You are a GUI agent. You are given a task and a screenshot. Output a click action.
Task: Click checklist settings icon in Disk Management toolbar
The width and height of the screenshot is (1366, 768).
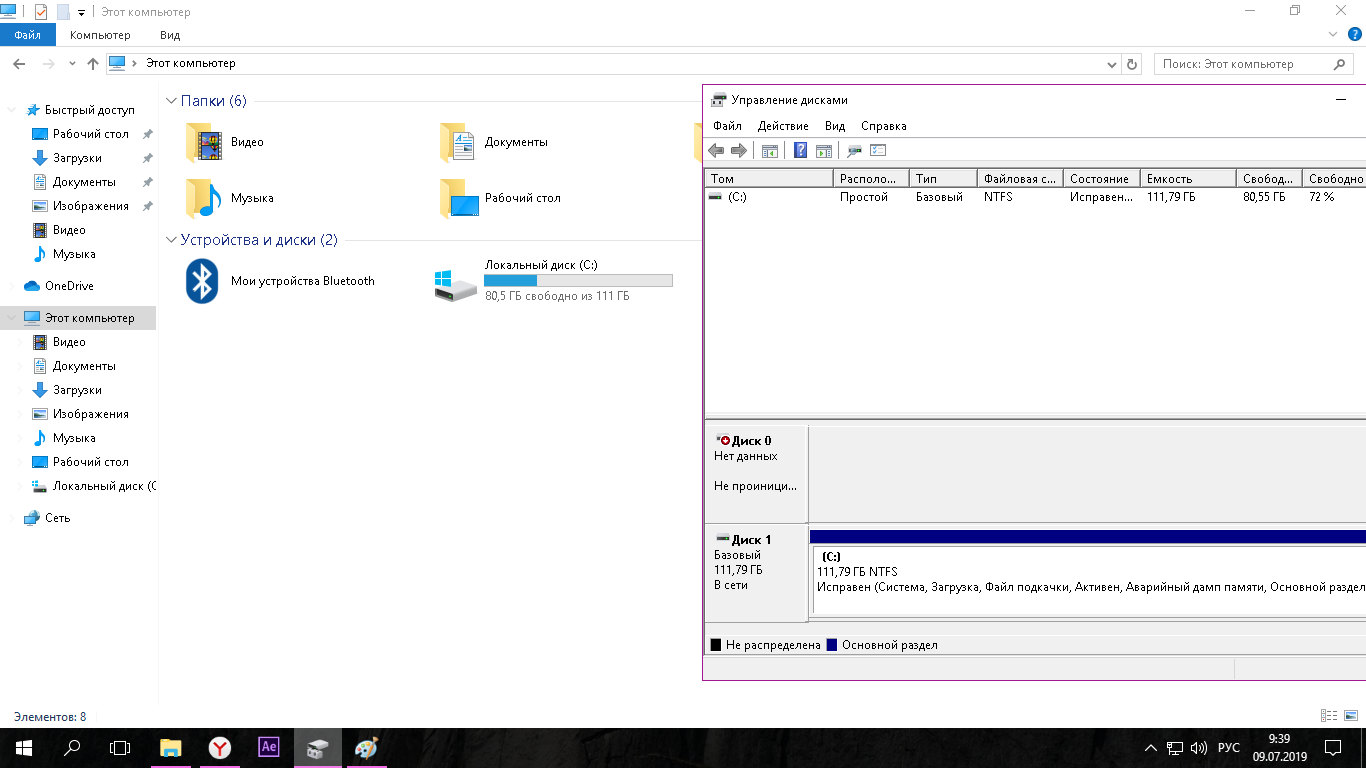[879, 151]
